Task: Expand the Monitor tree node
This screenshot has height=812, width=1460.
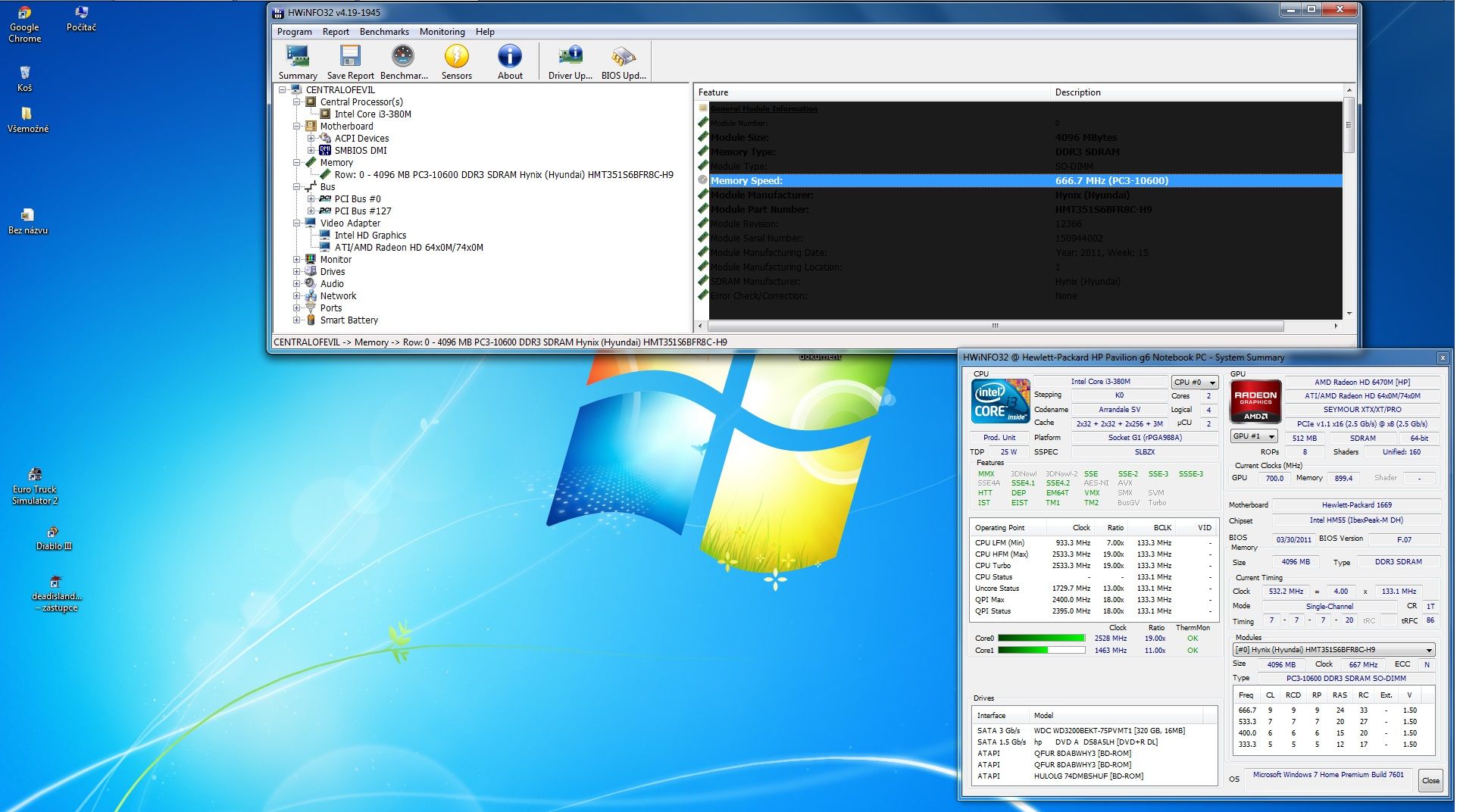Action: (x=297, y=260)
